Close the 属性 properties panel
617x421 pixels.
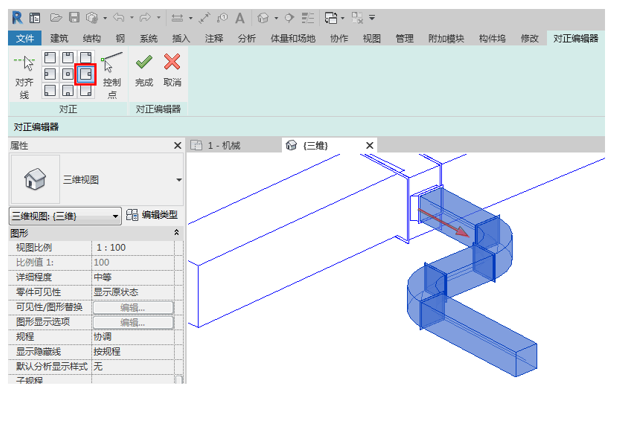177,146
